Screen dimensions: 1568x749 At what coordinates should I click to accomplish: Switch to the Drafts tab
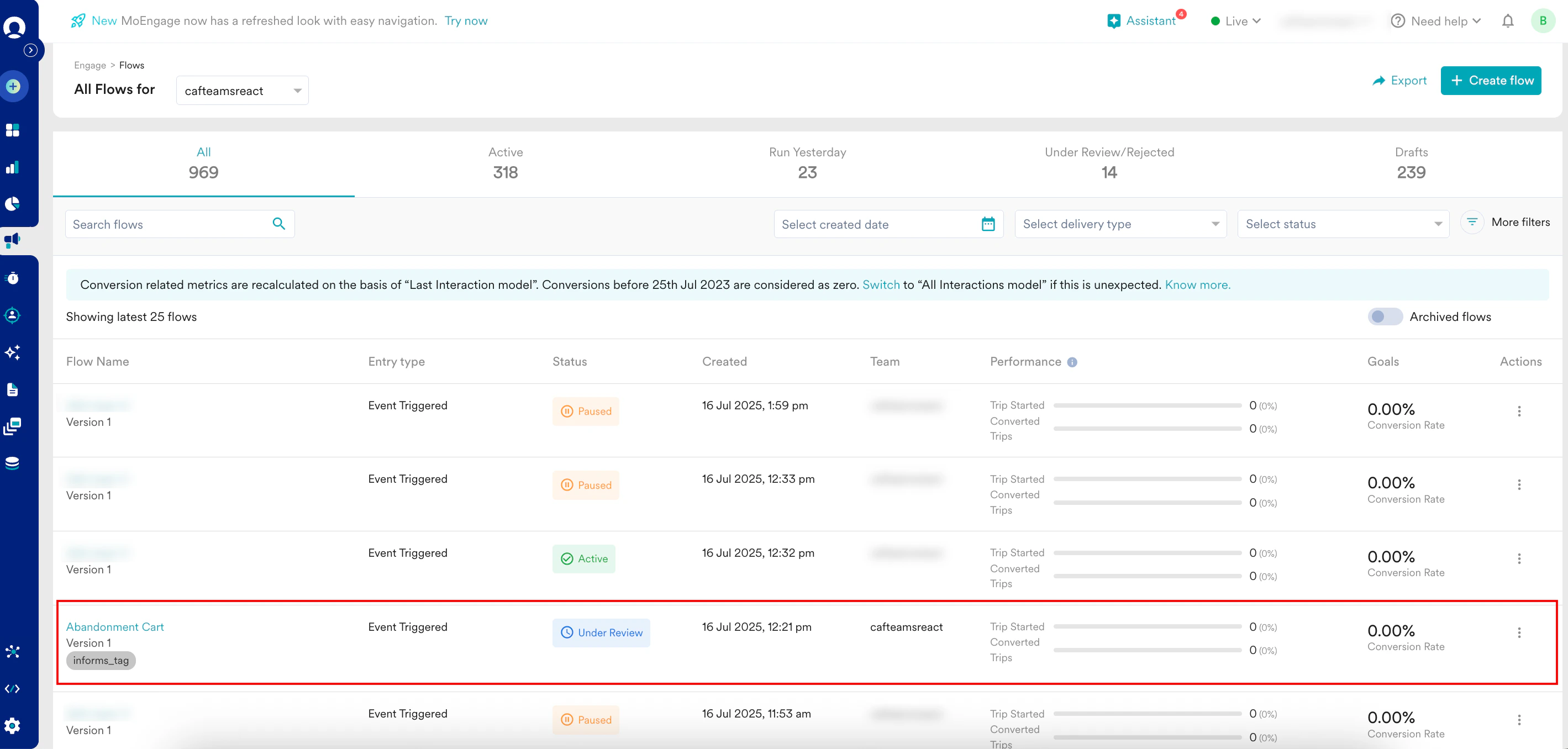pyautogui.click(x=1411, y=163)
